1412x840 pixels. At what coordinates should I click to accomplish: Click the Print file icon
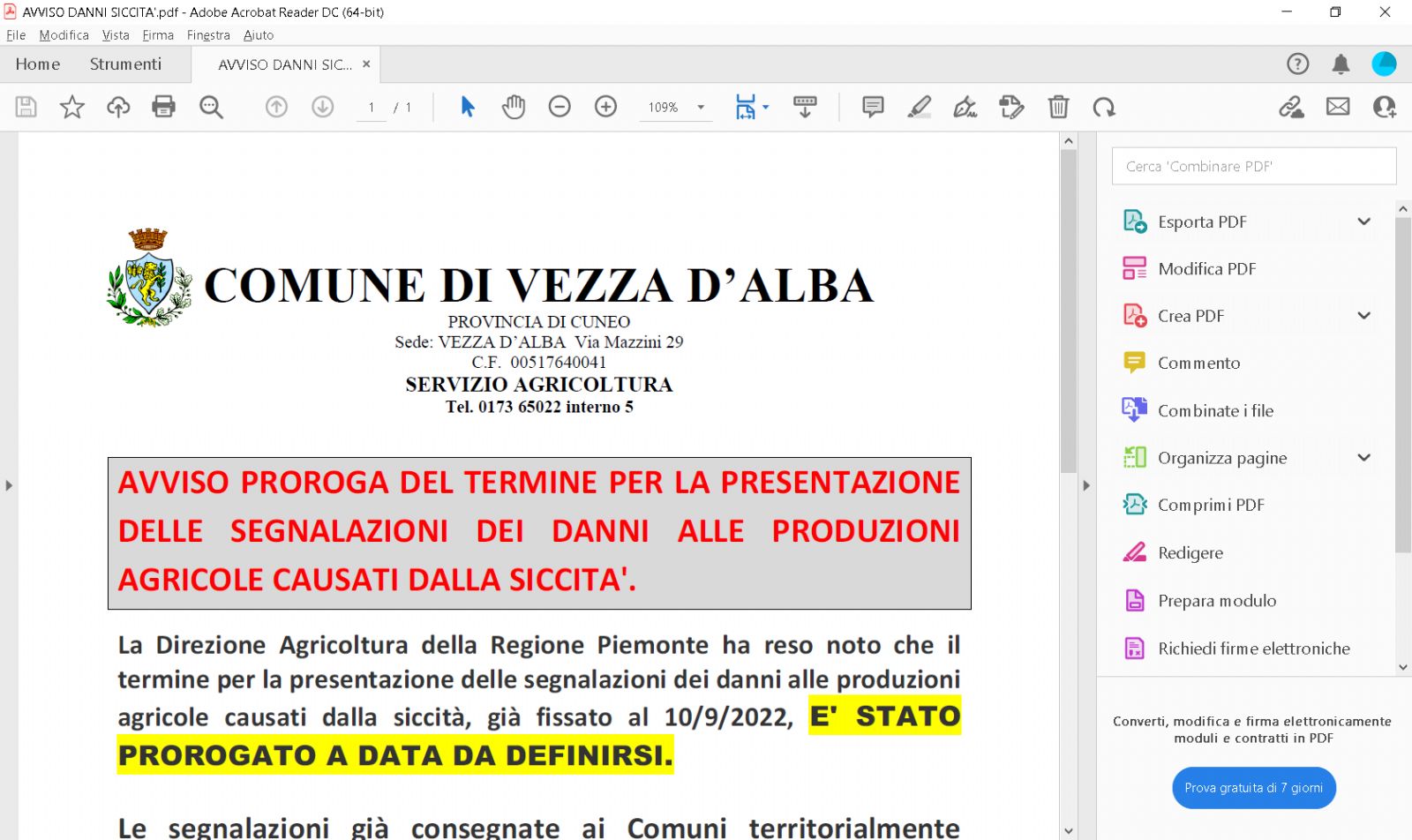click(163, 107)
